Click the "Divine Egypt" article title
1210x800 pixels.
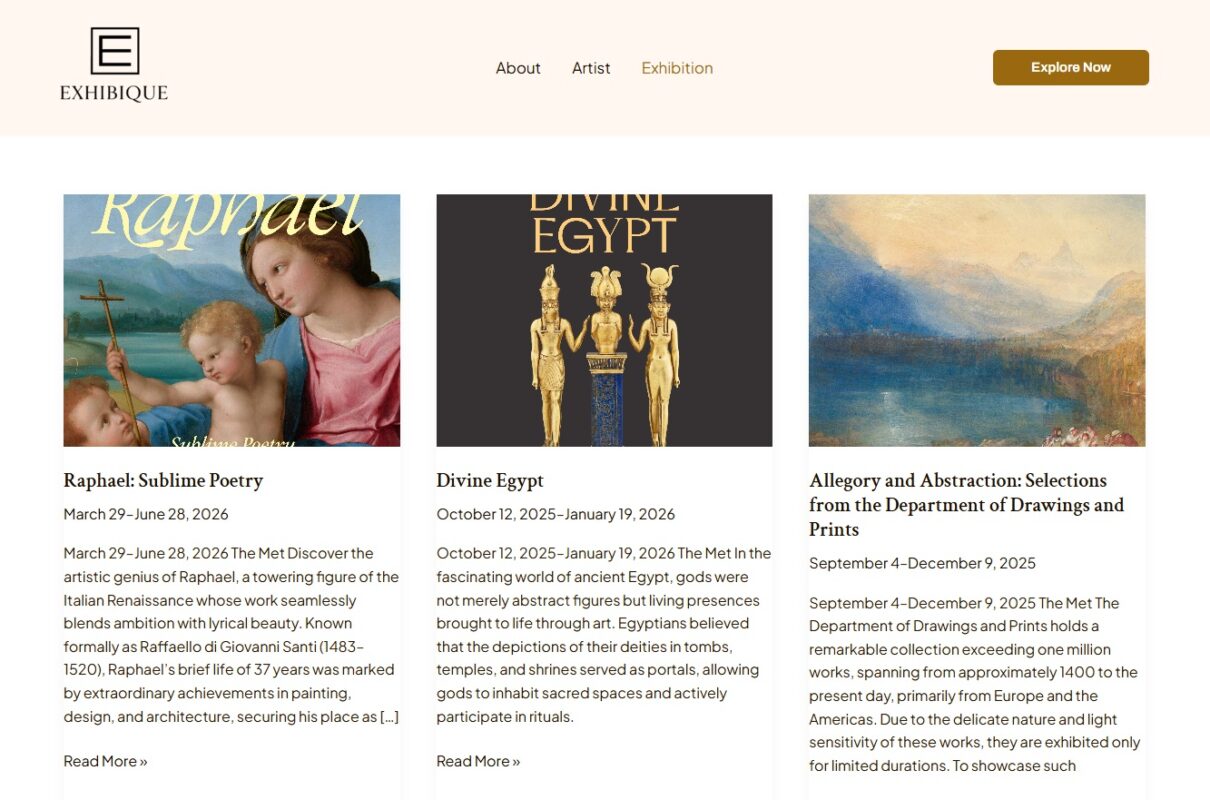click(490, 481)
